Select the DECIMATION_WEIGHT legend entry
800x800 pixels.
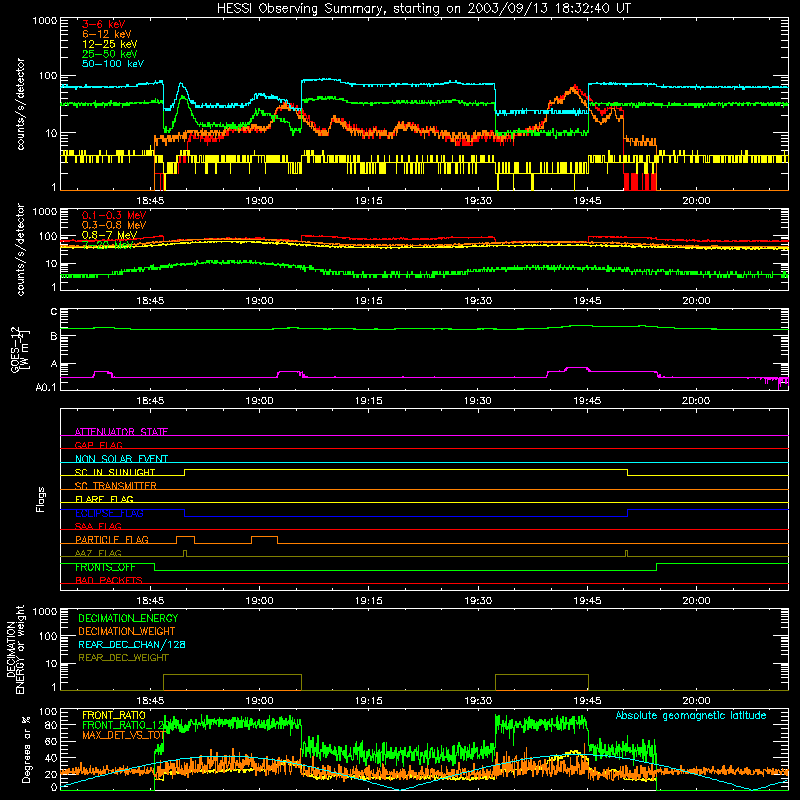pos(127,631)
